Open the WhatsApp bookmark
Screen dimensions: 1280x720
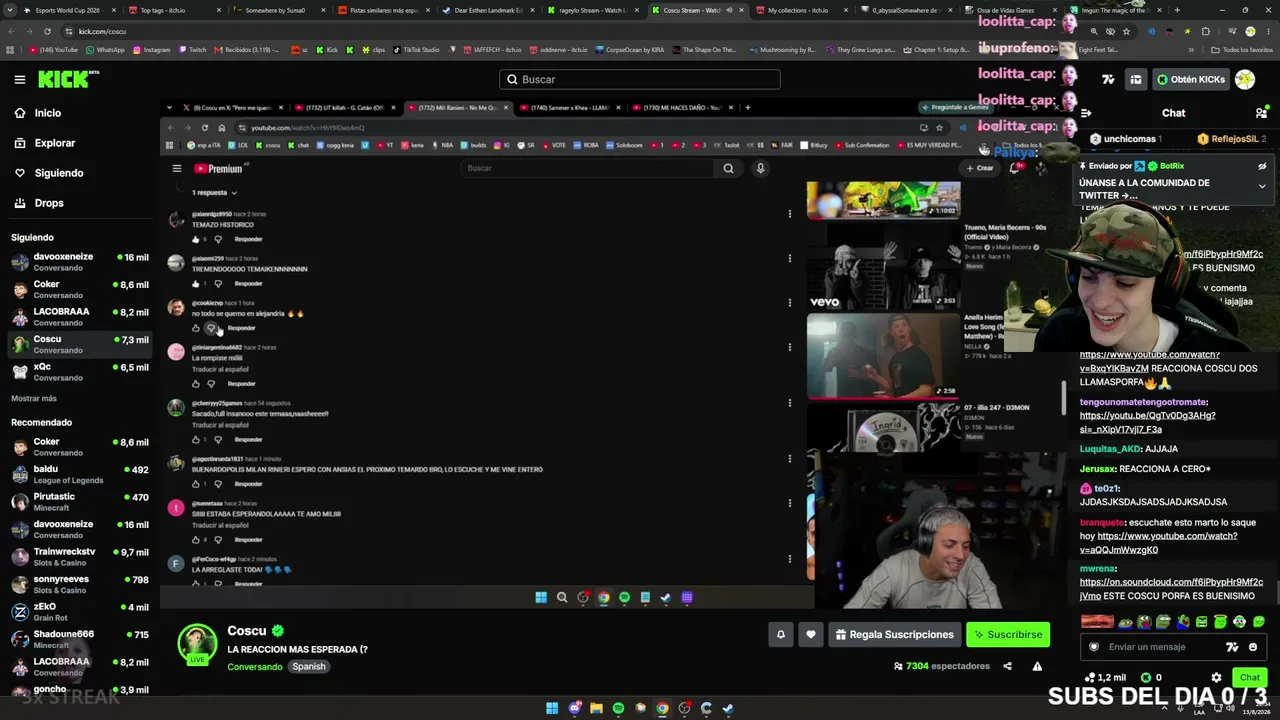(x=105, y=50)
